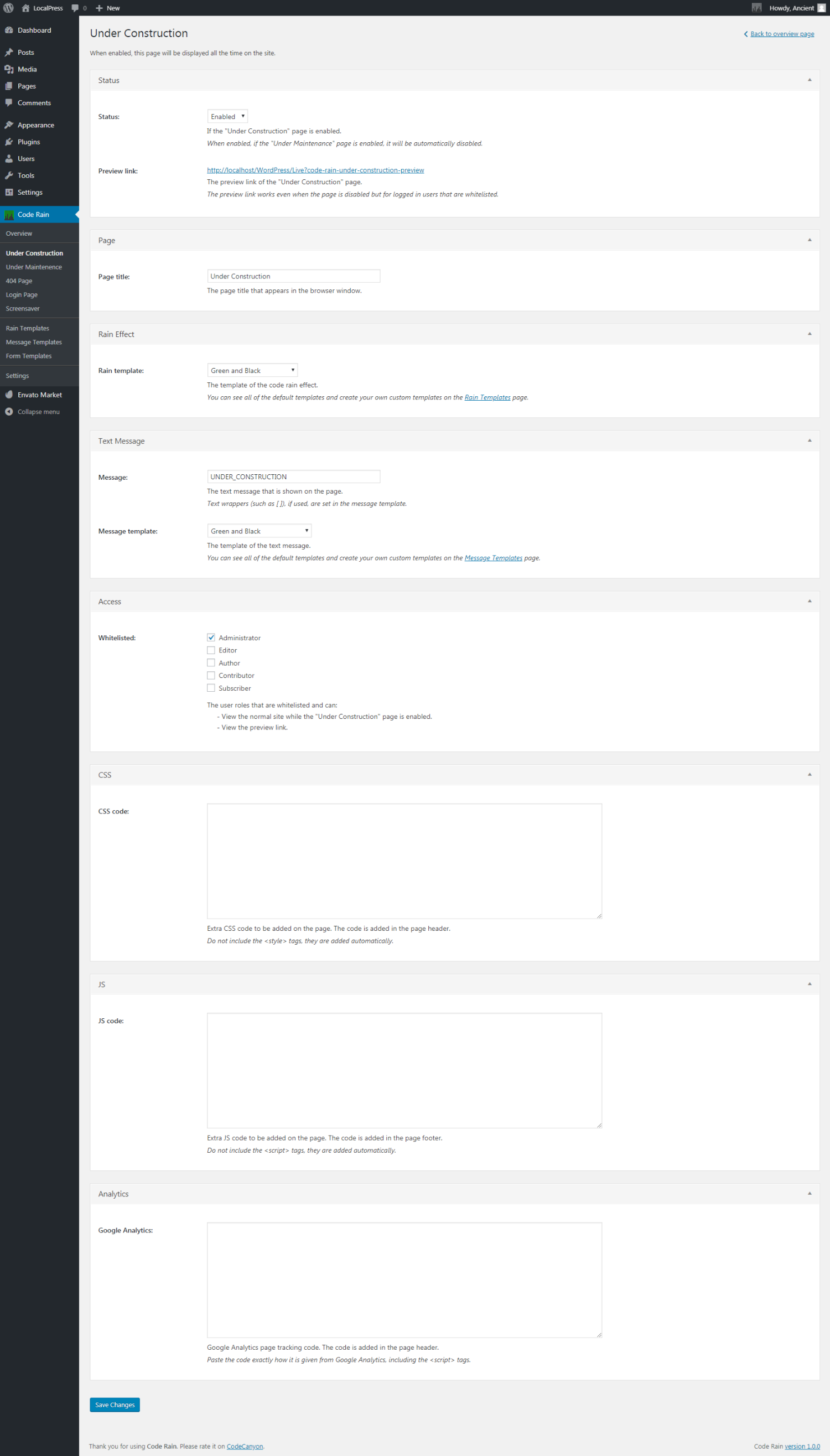
Task: Open the Status Enabled dropdown
Action: tap(227, 116)
